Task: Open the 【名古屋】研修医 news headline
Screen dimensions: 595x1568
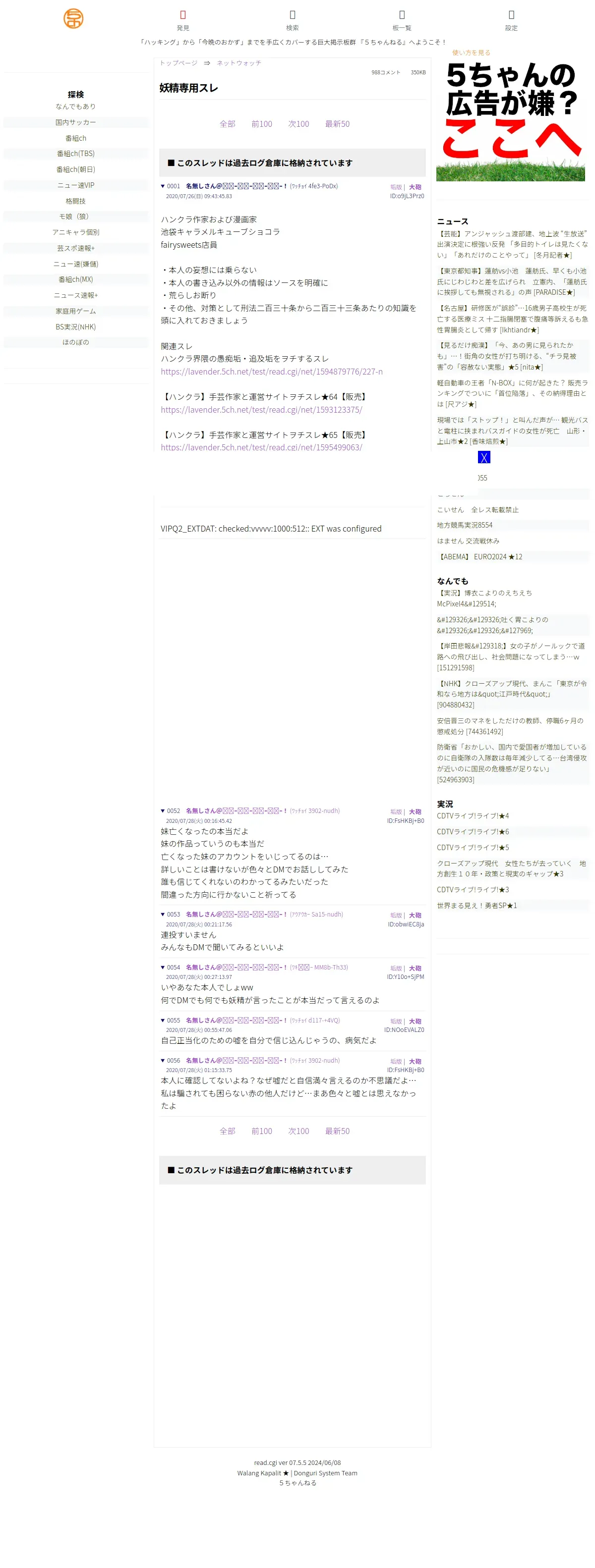Action: tap(512, 319)
